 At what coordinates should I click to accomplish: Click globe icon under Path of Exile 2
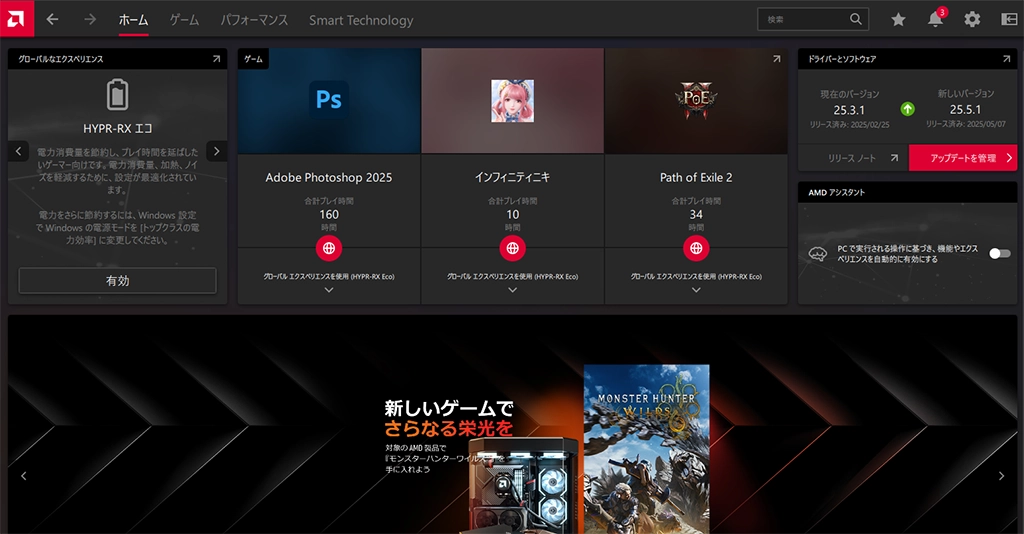pos(696,248)
